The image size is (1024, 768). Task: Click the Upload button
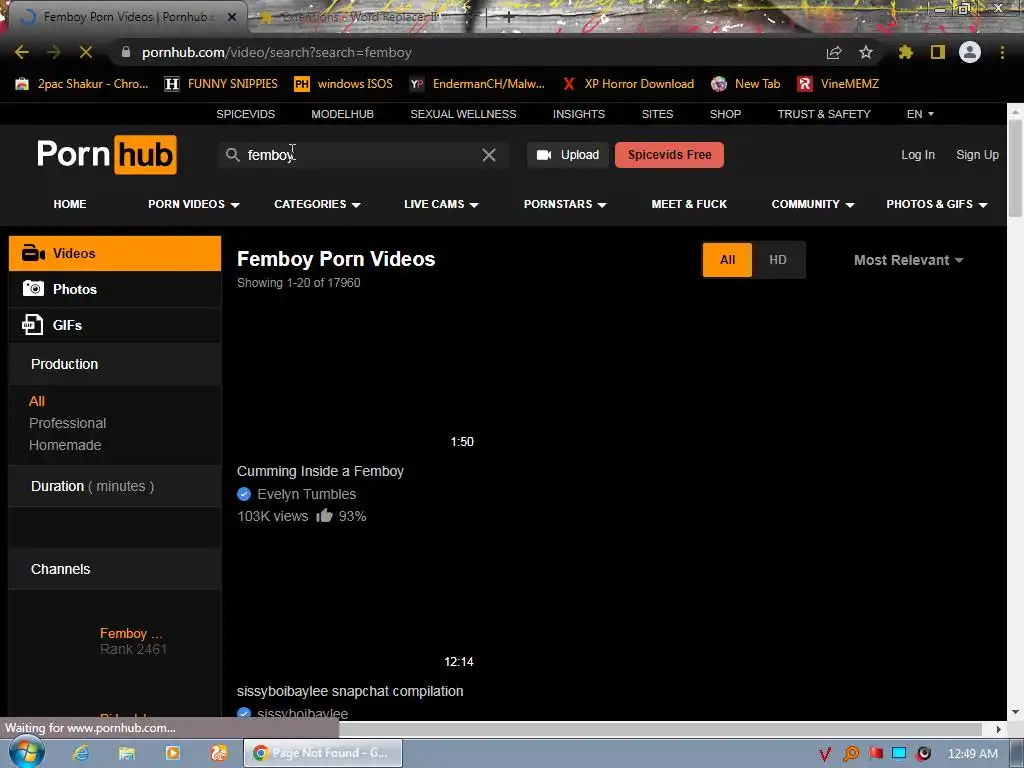[x=568, y=155]
